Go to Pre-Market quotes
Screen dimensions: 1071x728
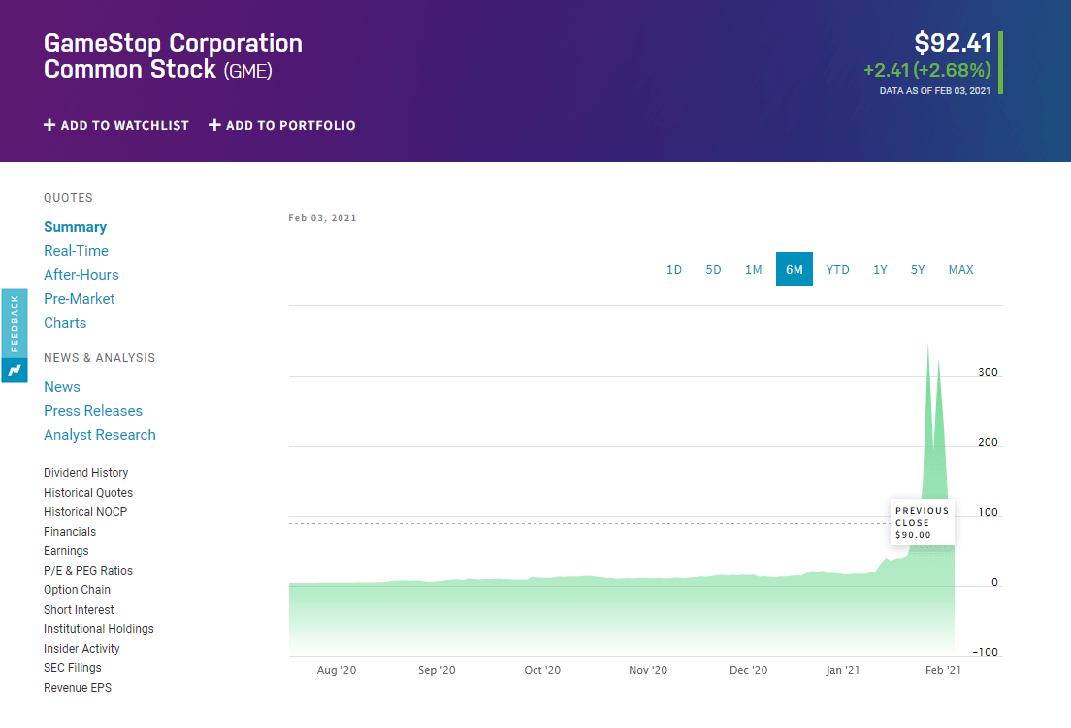pos(79,299)
